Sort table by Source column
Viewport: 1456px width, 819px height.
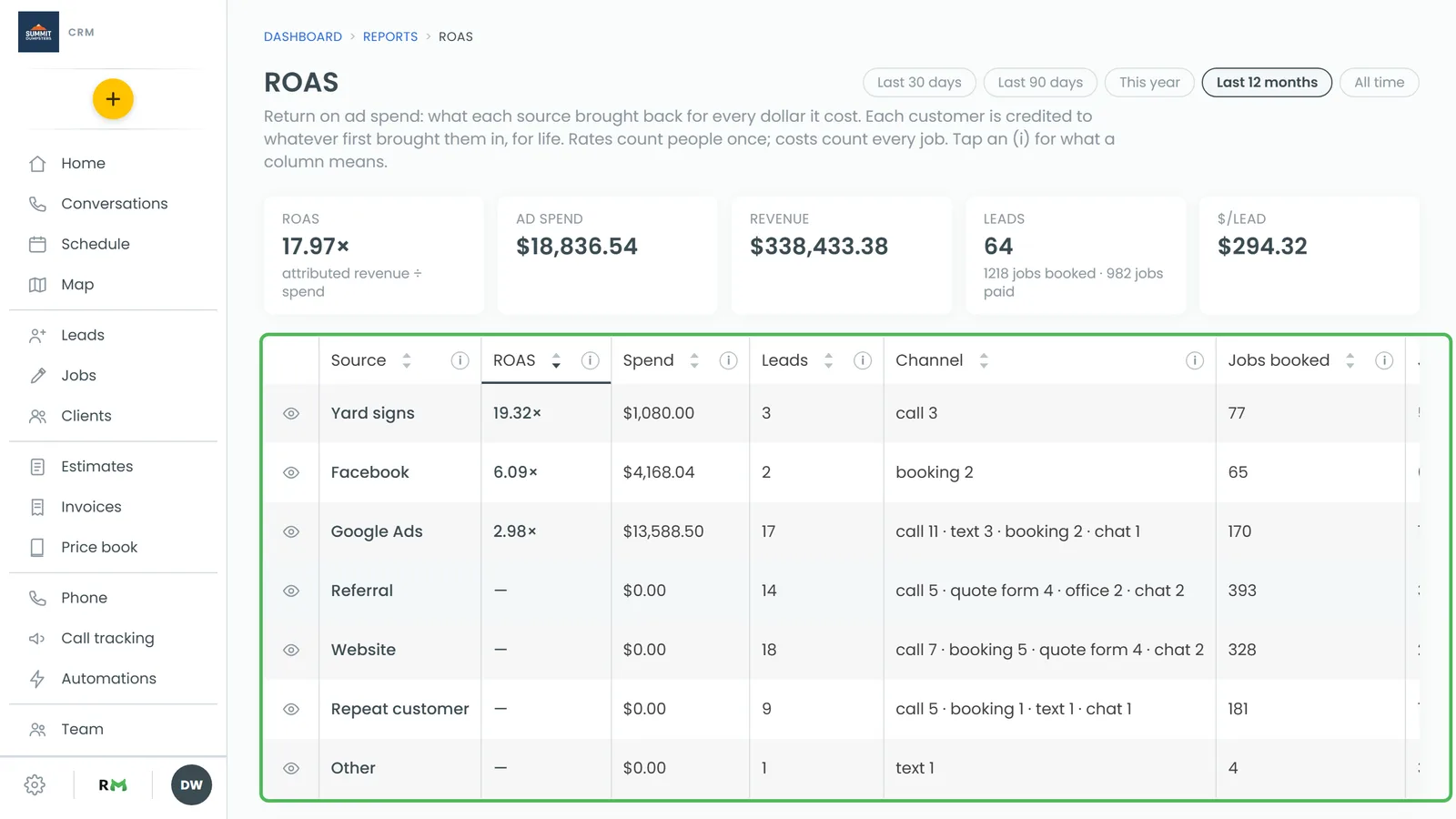(x=407, y=360)
